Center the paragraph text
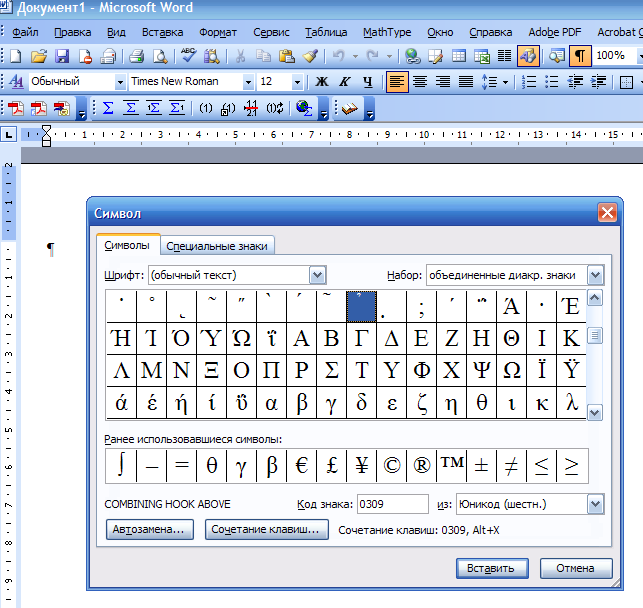This screenshot has height=608, width=643. point(420,82)
